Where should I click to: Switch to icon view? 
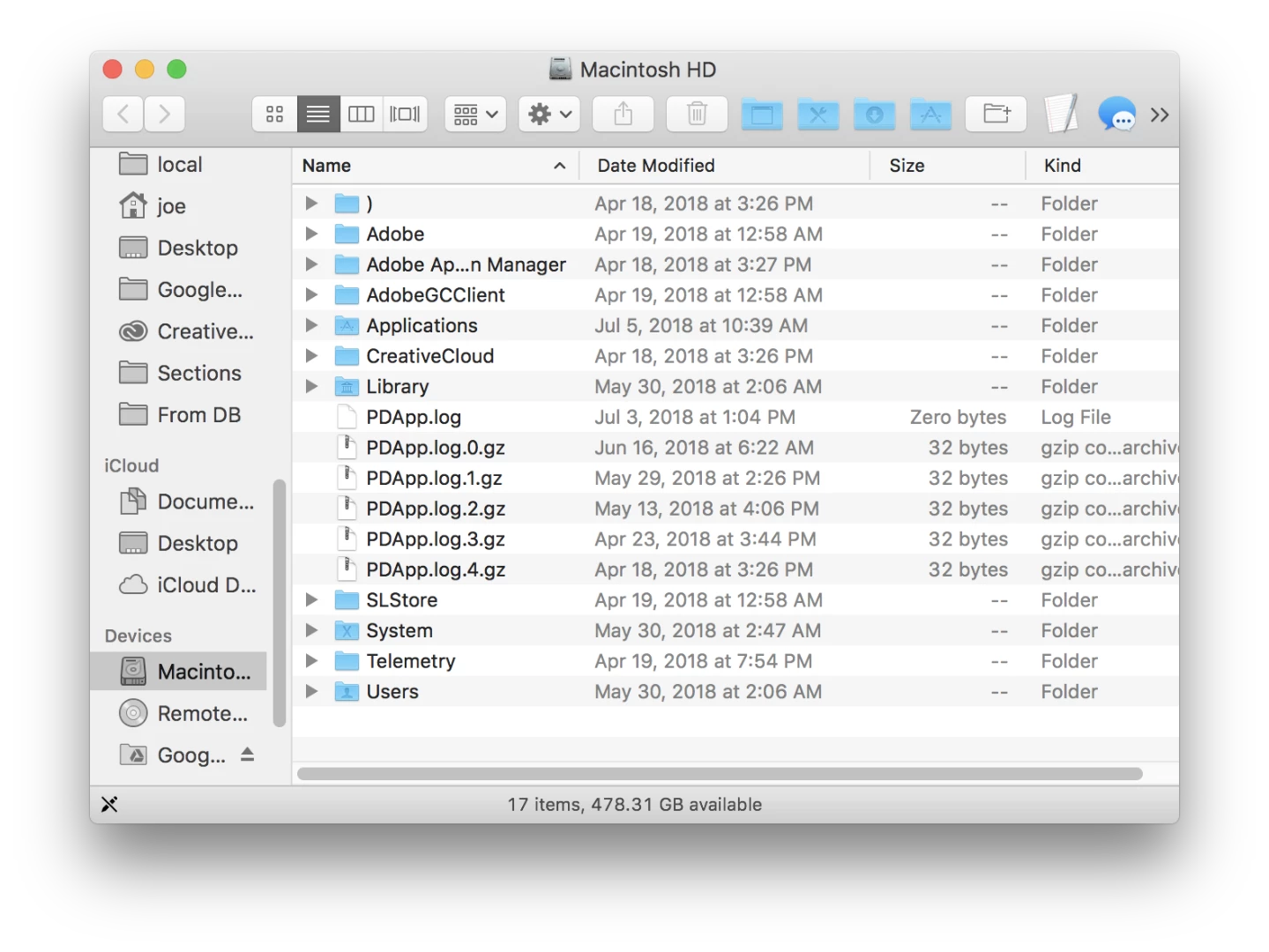pyautogui.click(x=275, y=114)
